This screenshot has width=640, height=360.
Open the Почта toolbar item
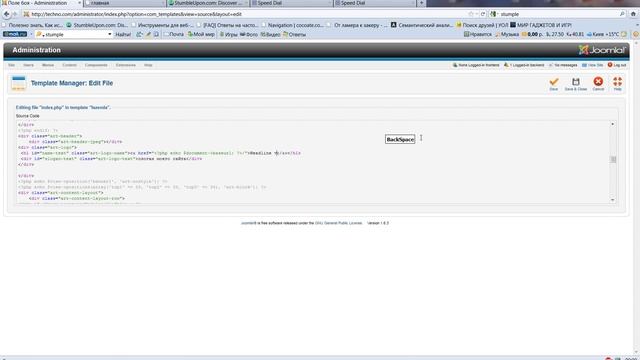174,34
